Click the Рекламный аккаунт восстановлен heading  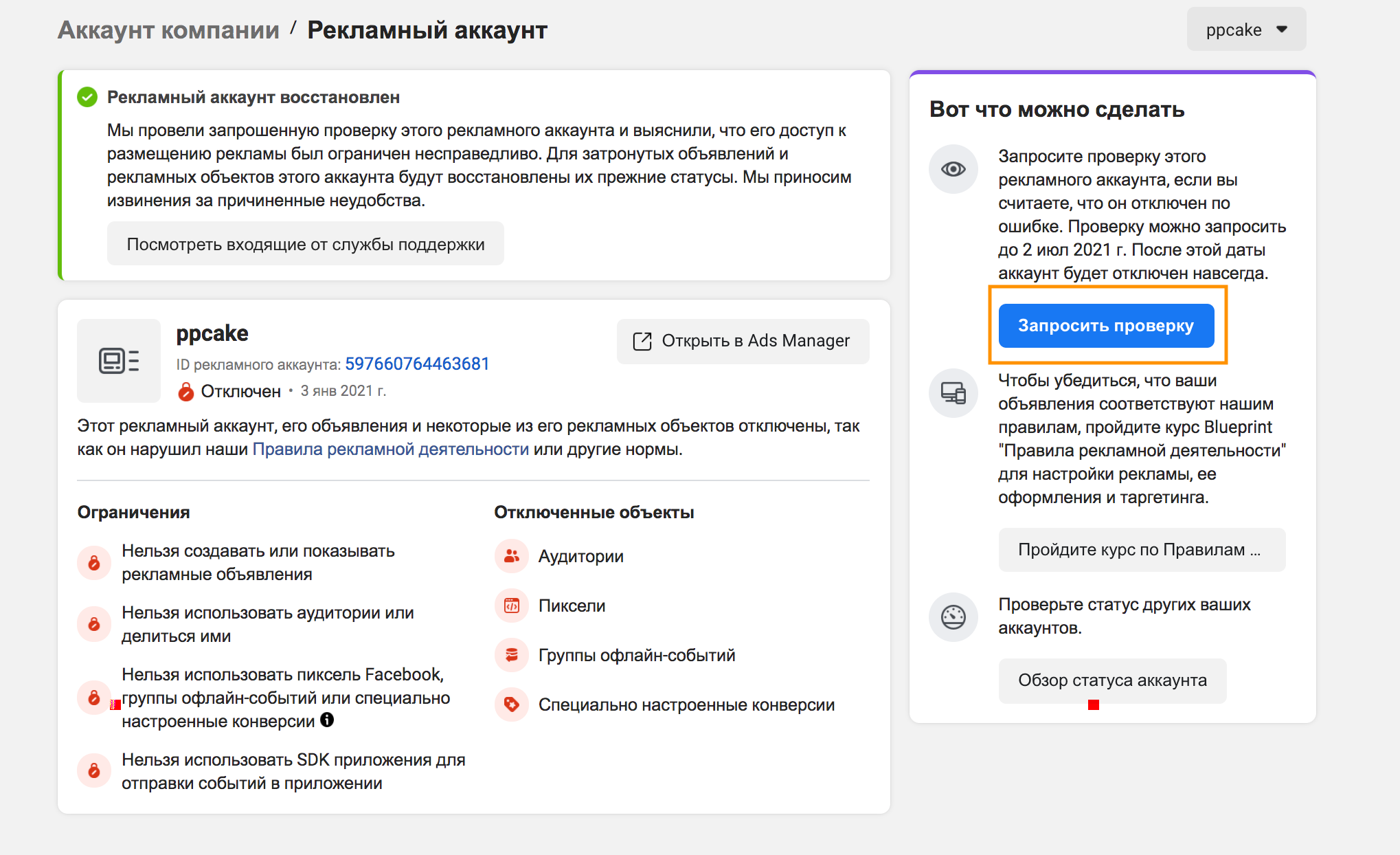[x=253, y=97]
